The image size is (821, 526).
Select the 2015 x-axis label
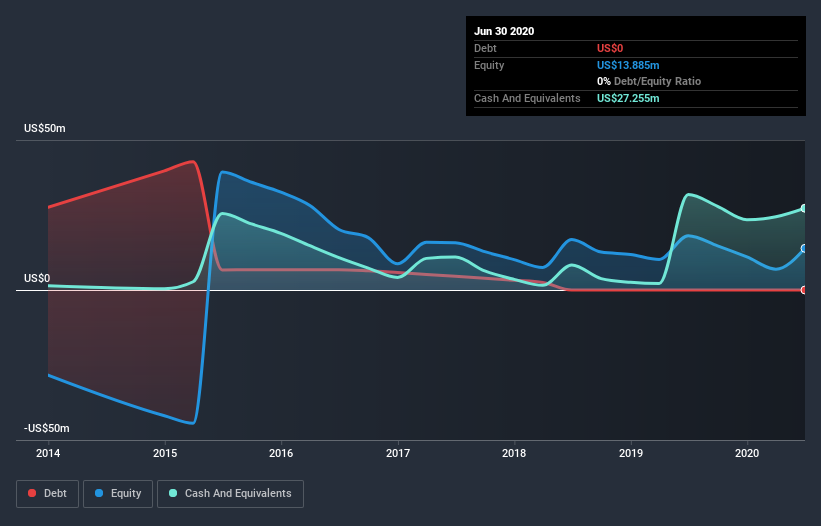(x=165, y=453)
